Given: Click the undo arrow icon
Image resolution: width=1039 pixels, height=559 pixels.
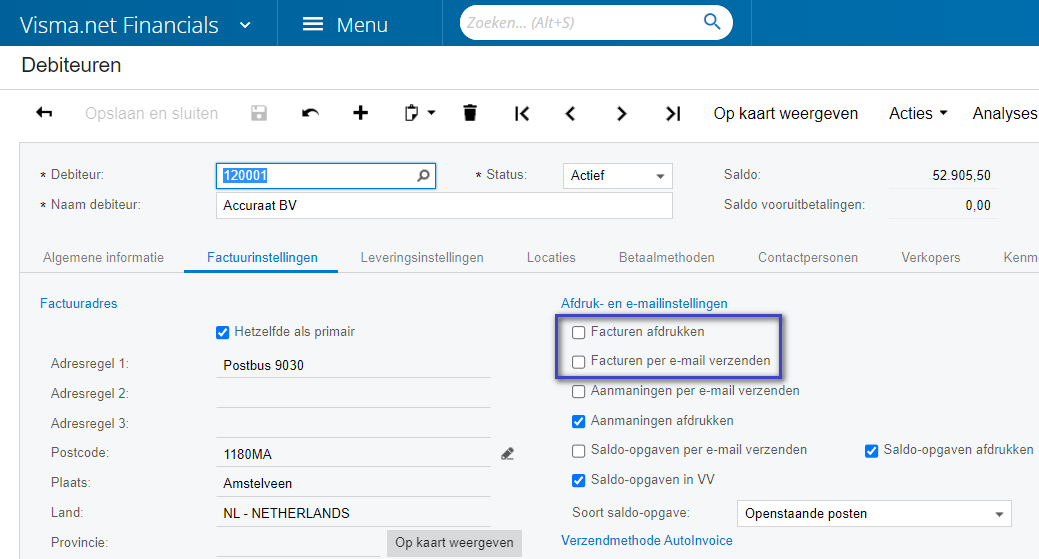Looking at the screenshot, I should 310,113.
